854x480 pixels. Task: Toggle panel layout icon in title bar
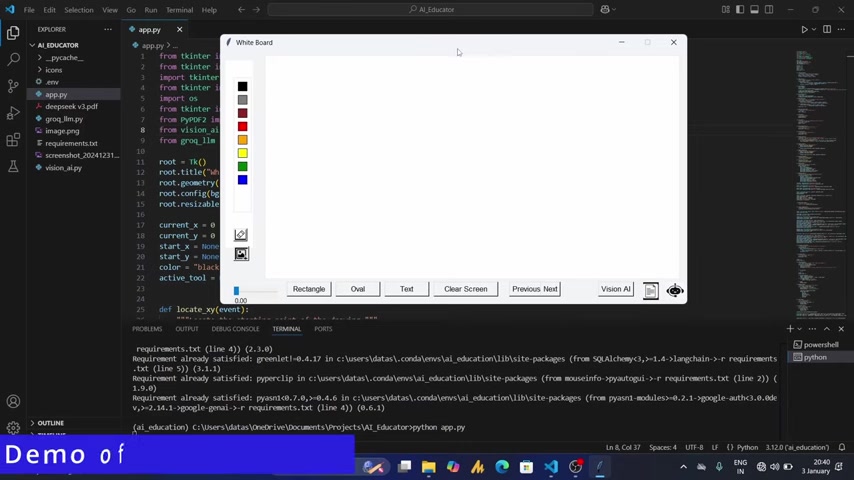754,9
